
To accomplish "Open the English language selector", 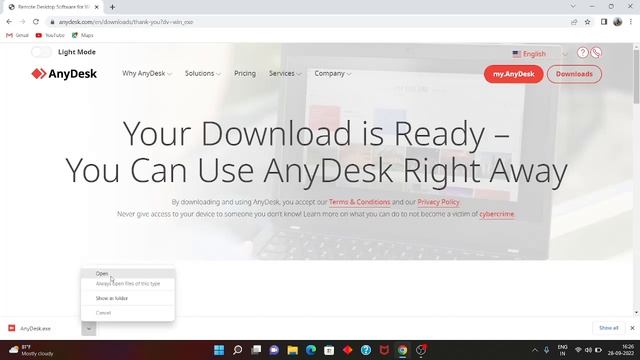I will [x=540, y=53].
